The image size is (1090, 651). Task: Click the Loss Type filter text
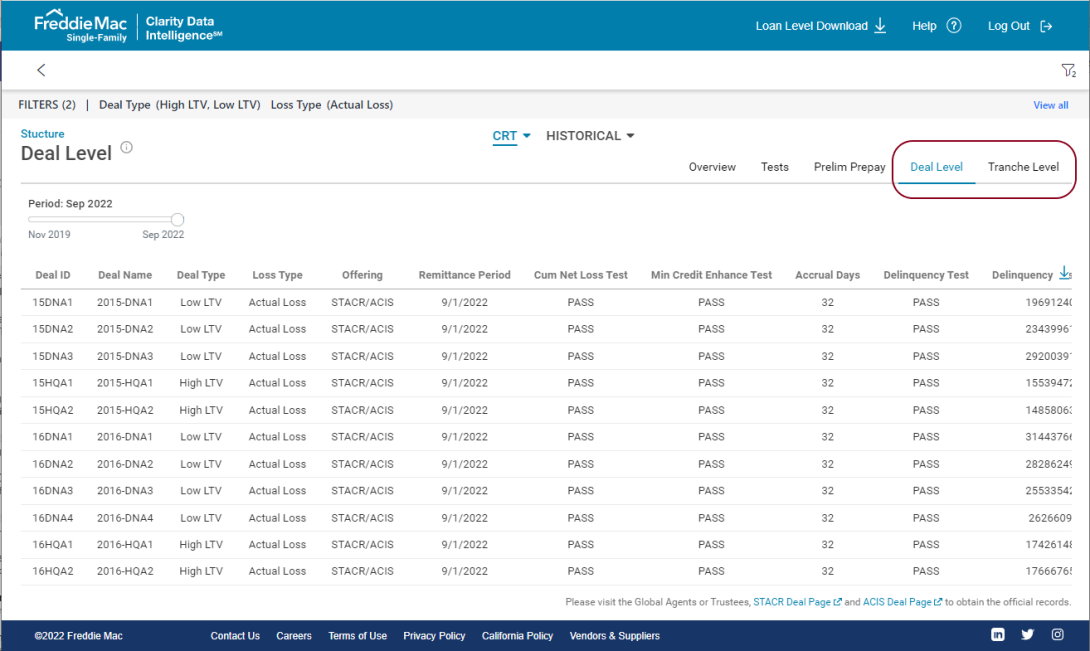tap(332, 105)
